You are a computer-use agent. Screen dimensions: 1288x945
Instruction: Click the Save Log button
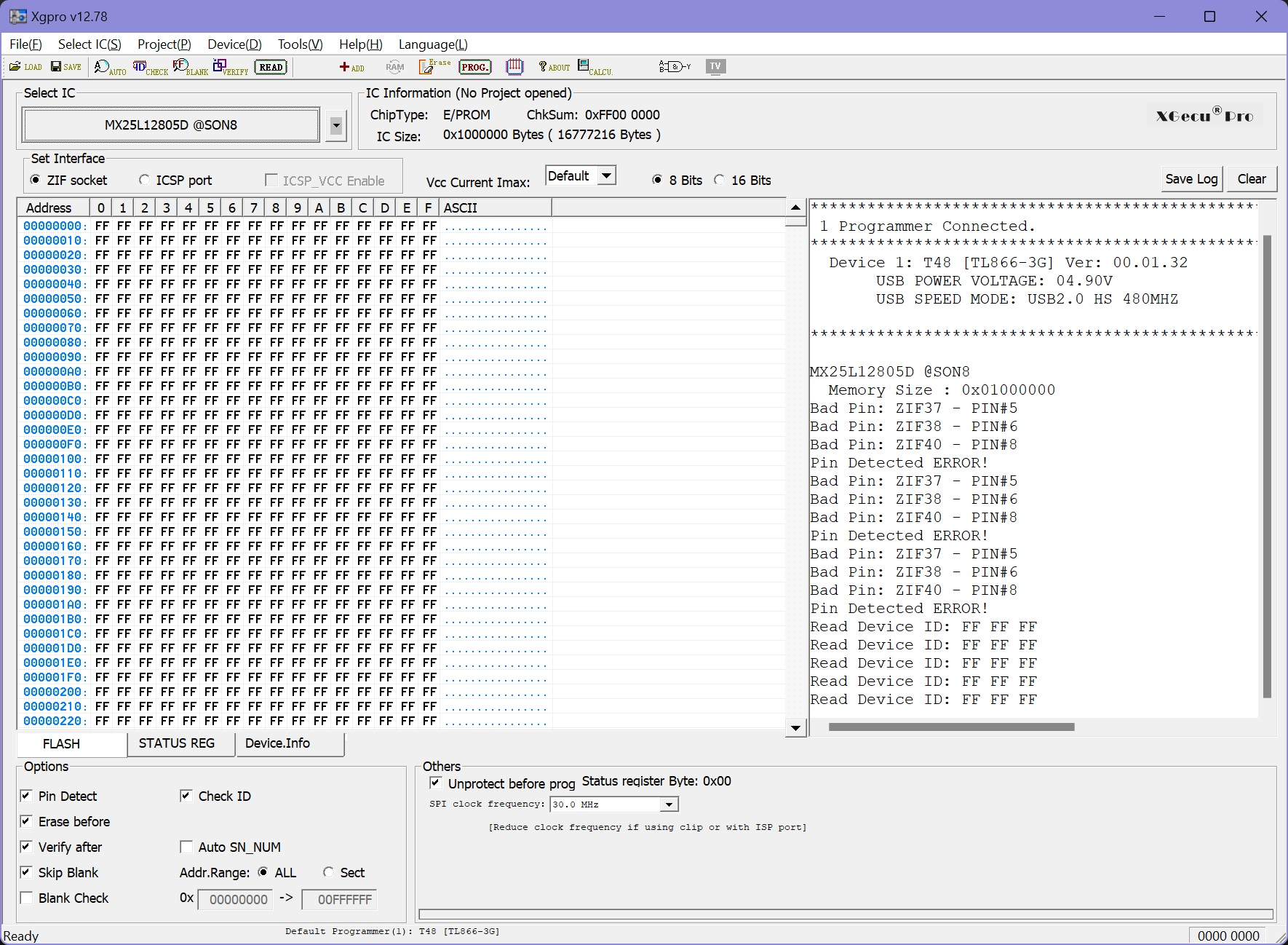coord(1191,179)
